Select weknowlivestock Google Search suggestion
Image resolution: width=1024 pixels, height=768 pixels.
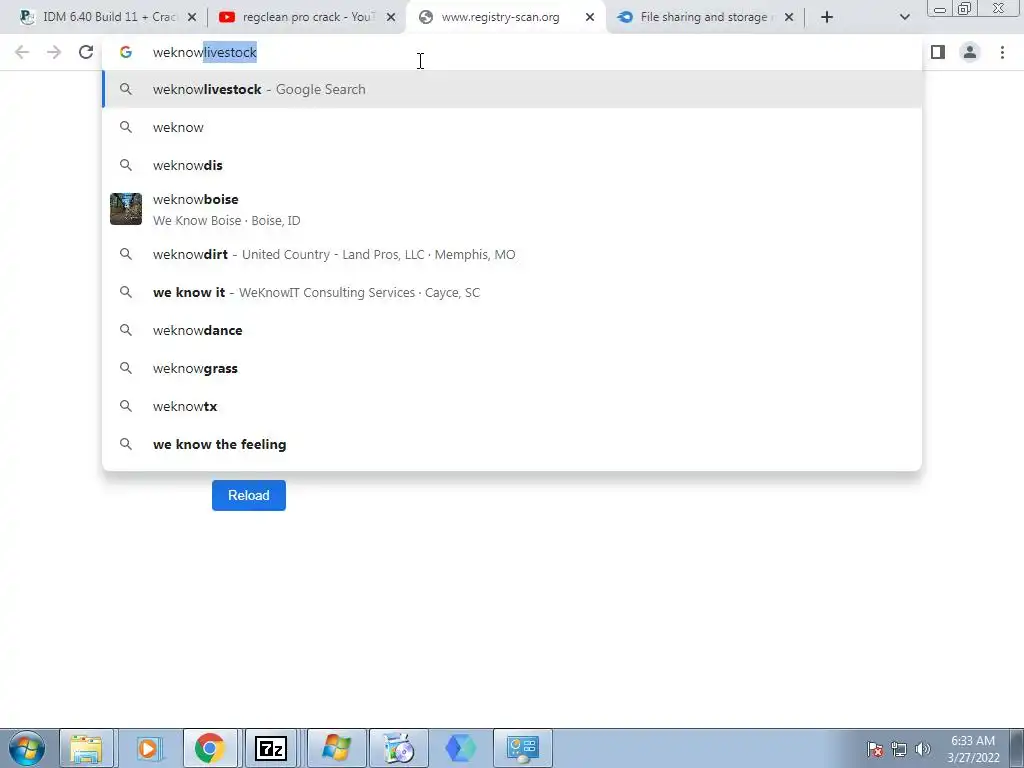pyautogui.click(x=512, y=89)
